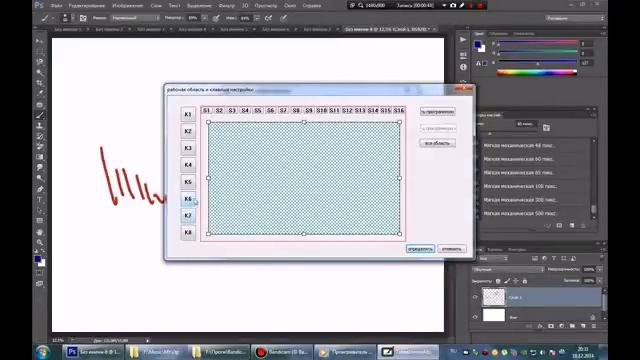Click the lock all icon in Layers panel
The image size is (640, 360).
coord(525,281)
